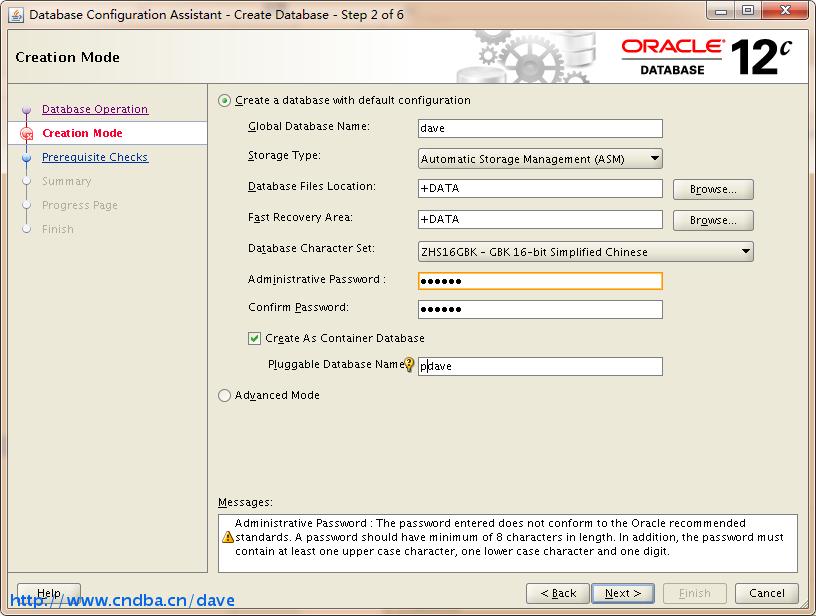Click the Next button
816x616 pixels.
pos(623,593)
